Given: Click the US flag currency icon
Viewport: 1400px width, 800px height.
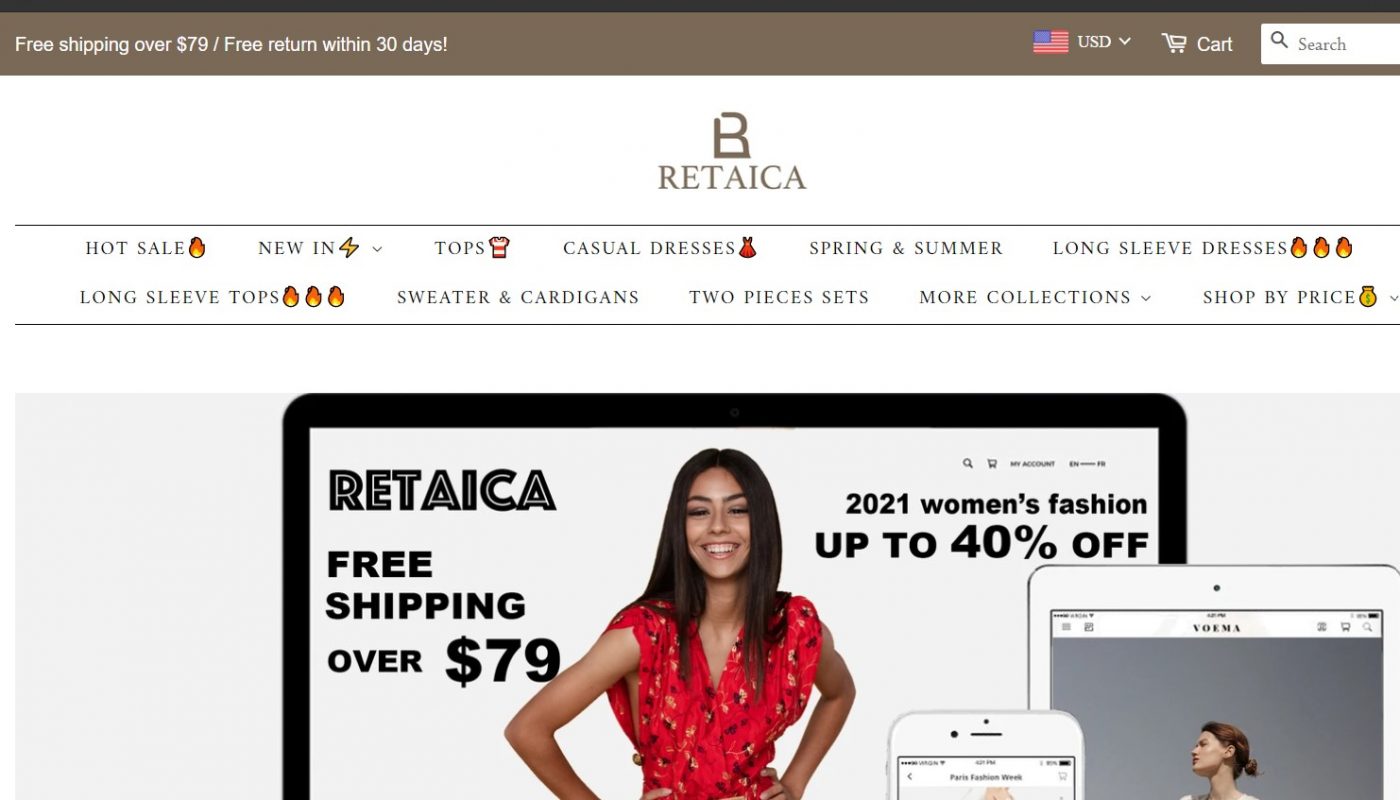Looking at the screenshot, I should 1050,42.
